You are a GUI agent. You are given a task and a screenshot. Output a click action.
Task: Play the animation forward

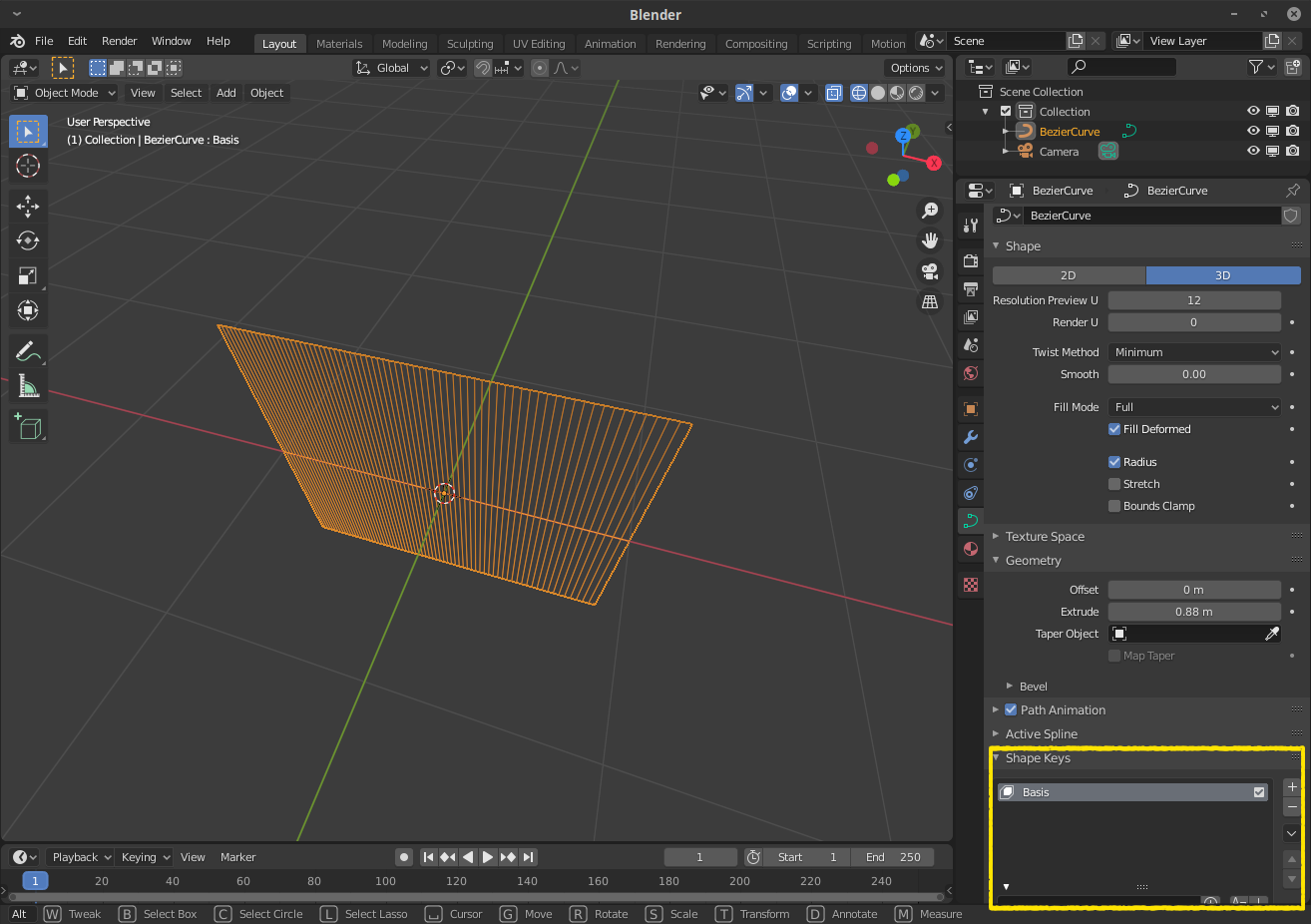point(488,857)
